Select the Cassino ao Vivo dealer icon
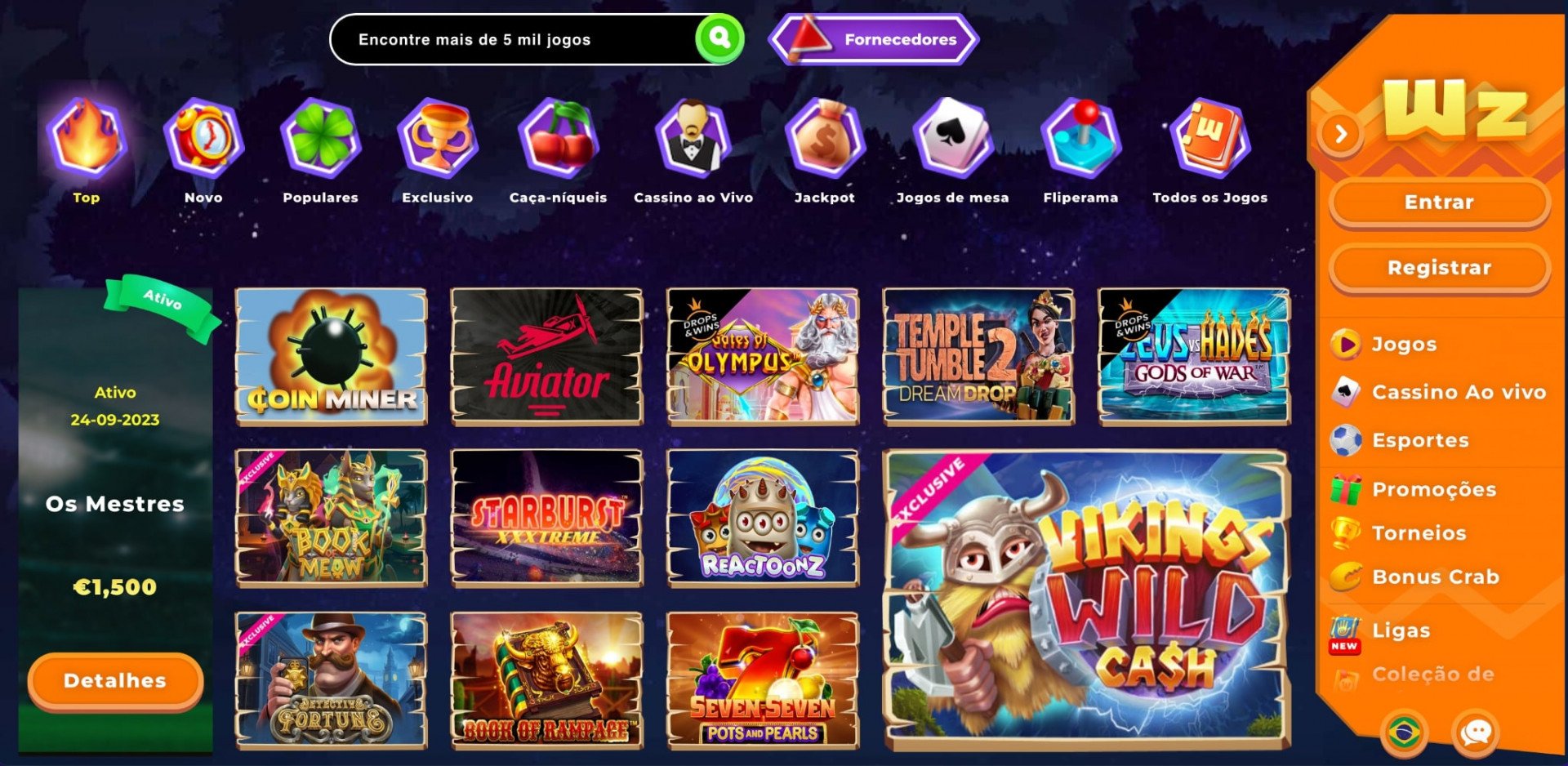This screenshot has height=766, width=1568. (693, 137)
